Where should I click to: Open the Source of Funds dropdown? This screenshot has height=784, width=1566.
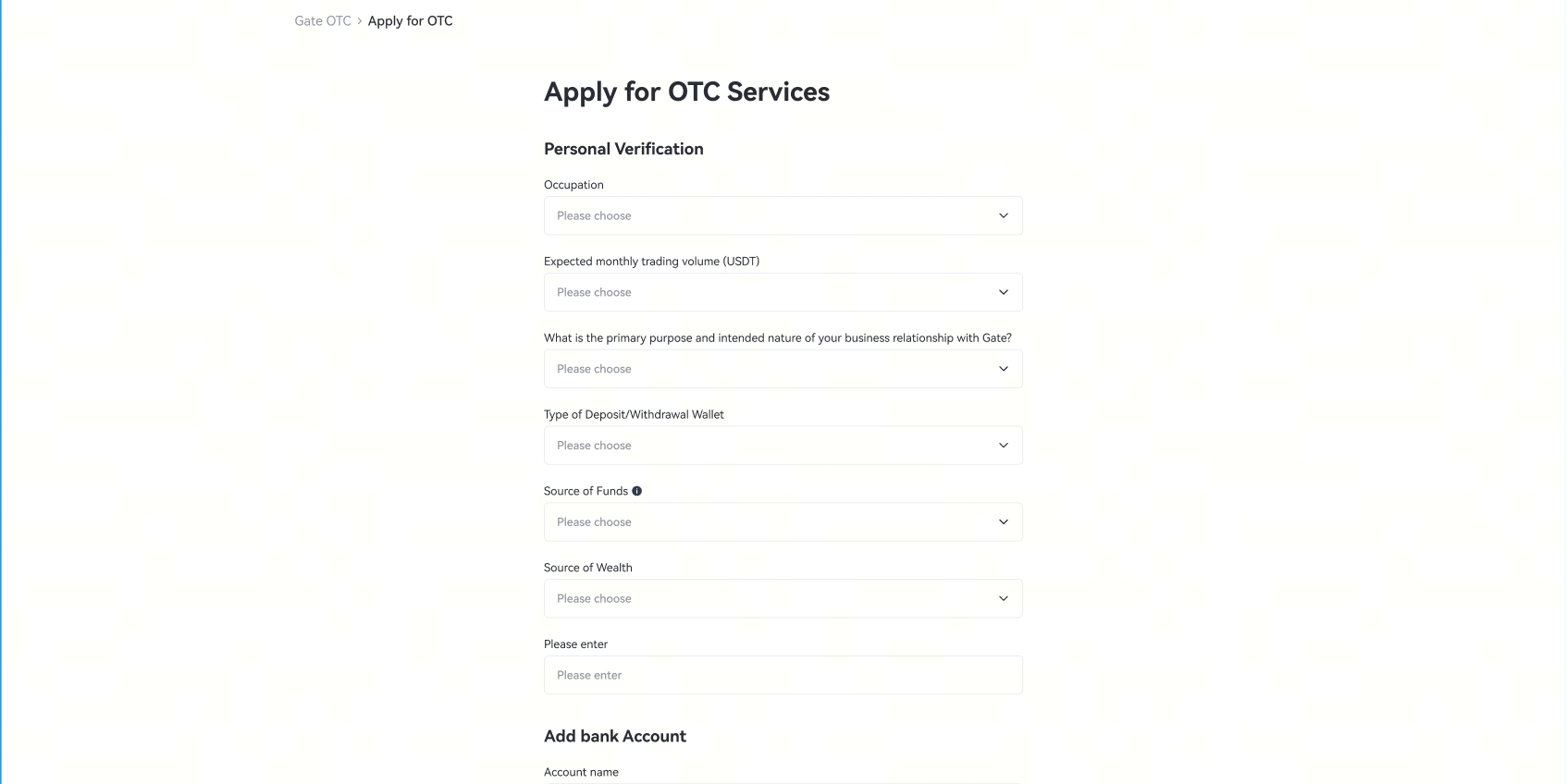783,522
